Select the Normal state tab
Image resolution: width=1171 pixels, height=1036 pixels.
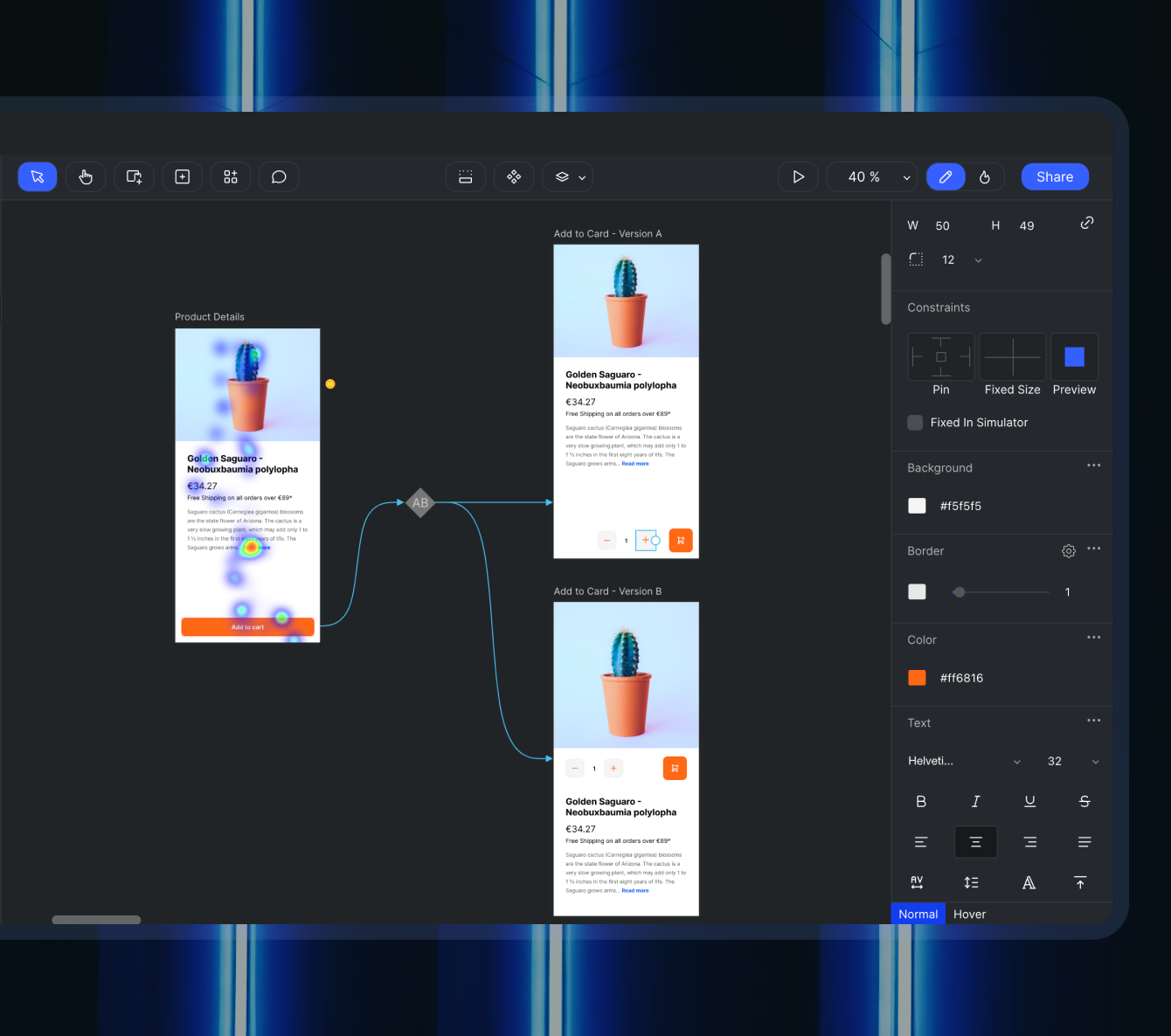click(x=918, y=914)
